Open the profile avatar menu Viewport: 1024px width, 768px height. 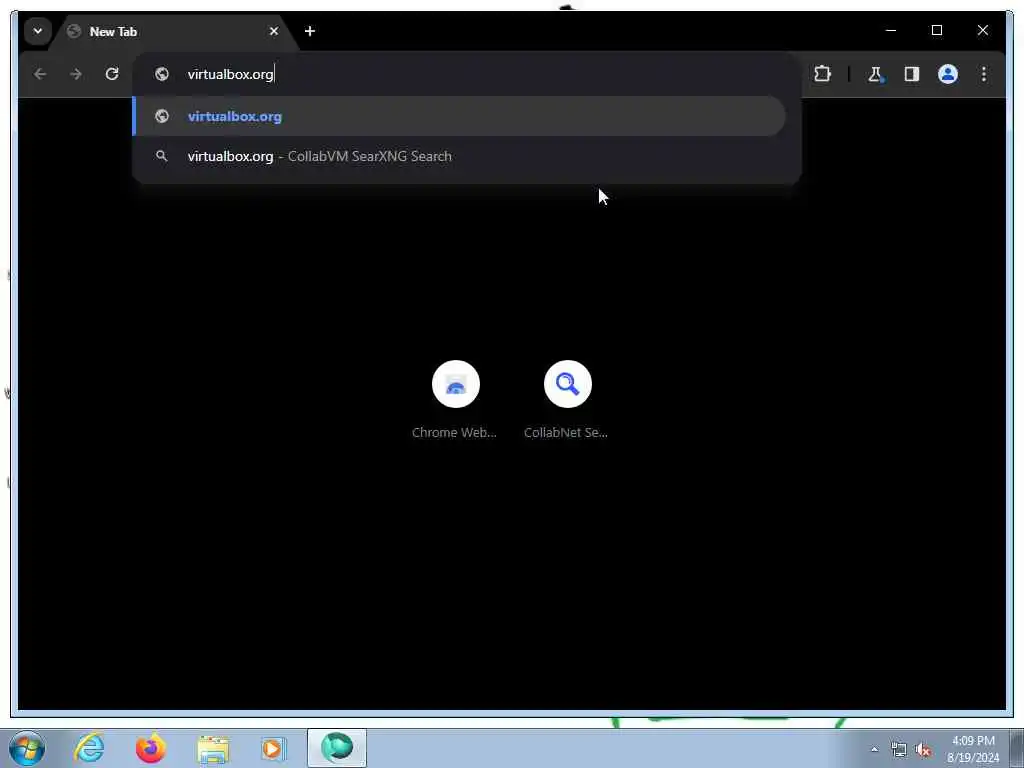pyautogui.click(x=948, y=74)
